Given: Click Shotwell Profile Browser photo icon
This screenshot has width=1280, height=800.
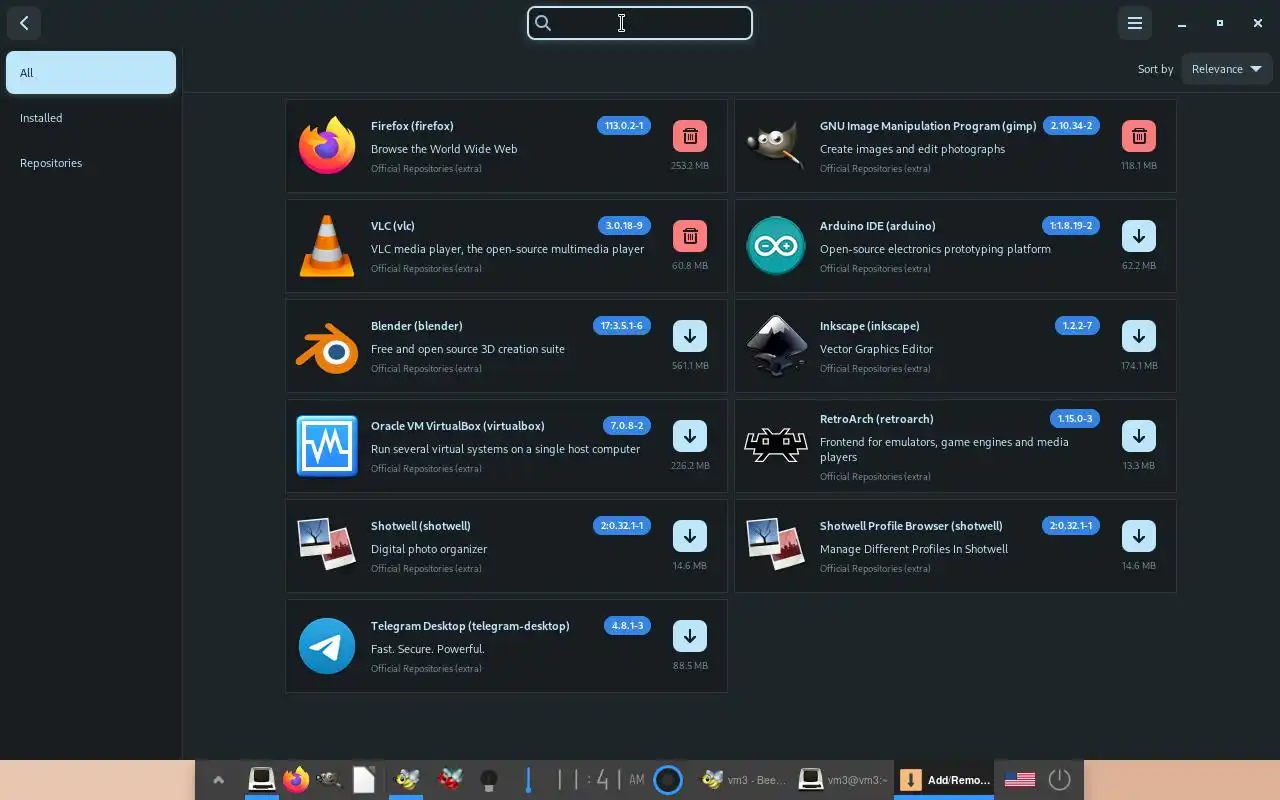Looking at the screenshot, I should coord(776,545).
